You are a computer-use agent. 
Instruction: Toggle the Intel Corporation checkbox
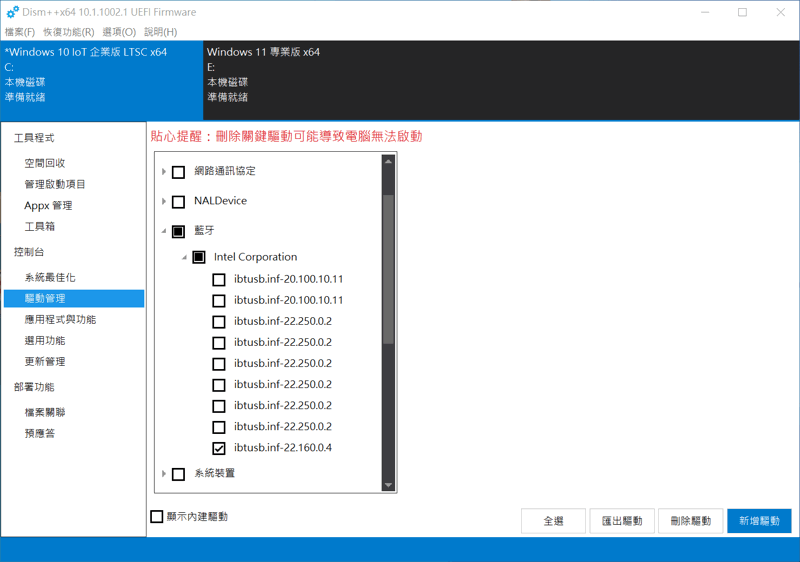(x=199, y=257)
